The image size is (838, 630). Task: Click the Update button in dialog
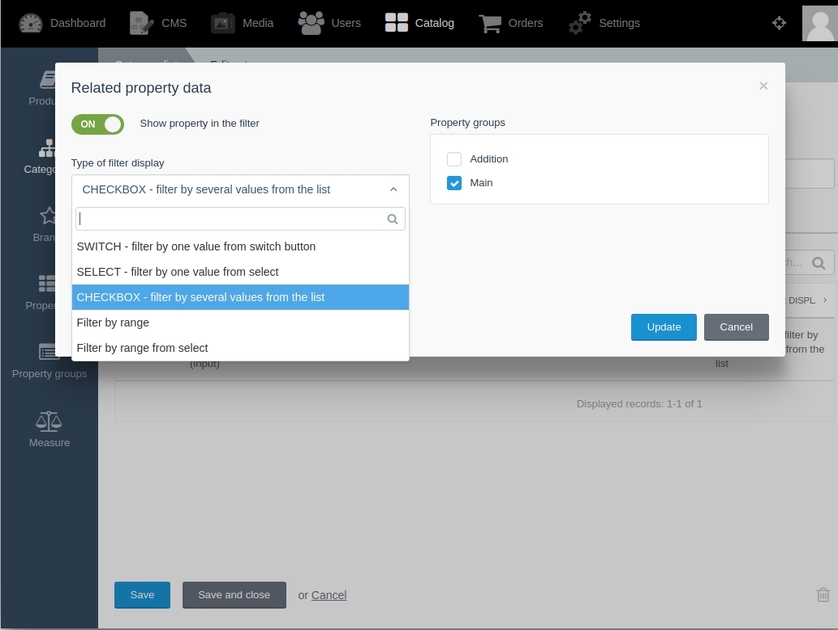point(664,327)
